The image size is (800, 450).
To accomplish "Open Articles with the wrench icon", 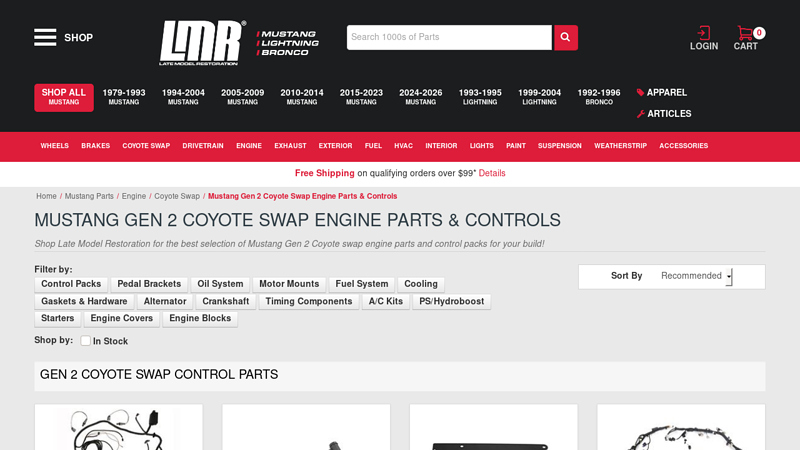I will click(x=664, y=114).
